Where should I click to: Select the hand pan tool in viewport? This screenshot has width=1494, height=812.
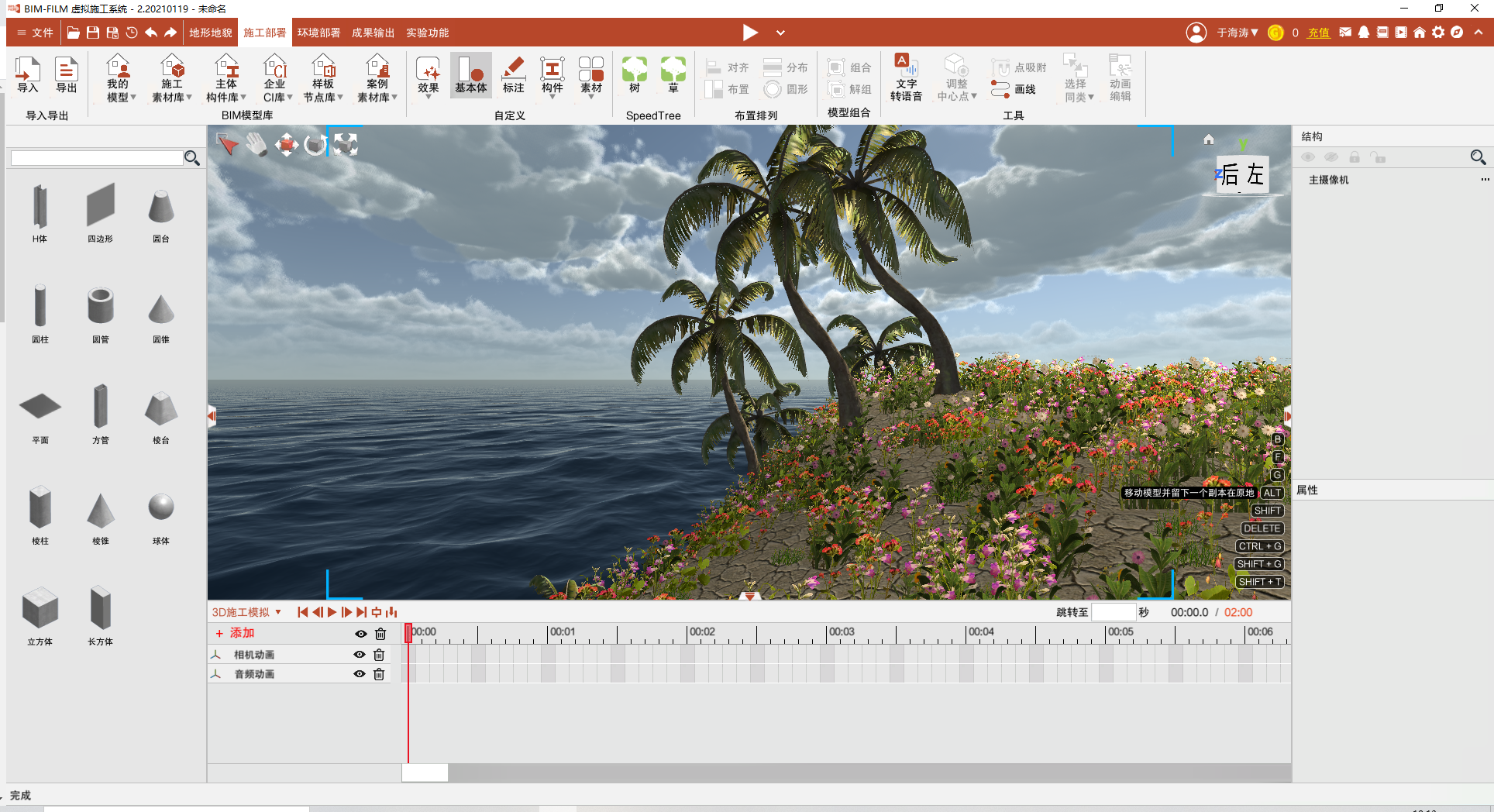click(256, 145)
